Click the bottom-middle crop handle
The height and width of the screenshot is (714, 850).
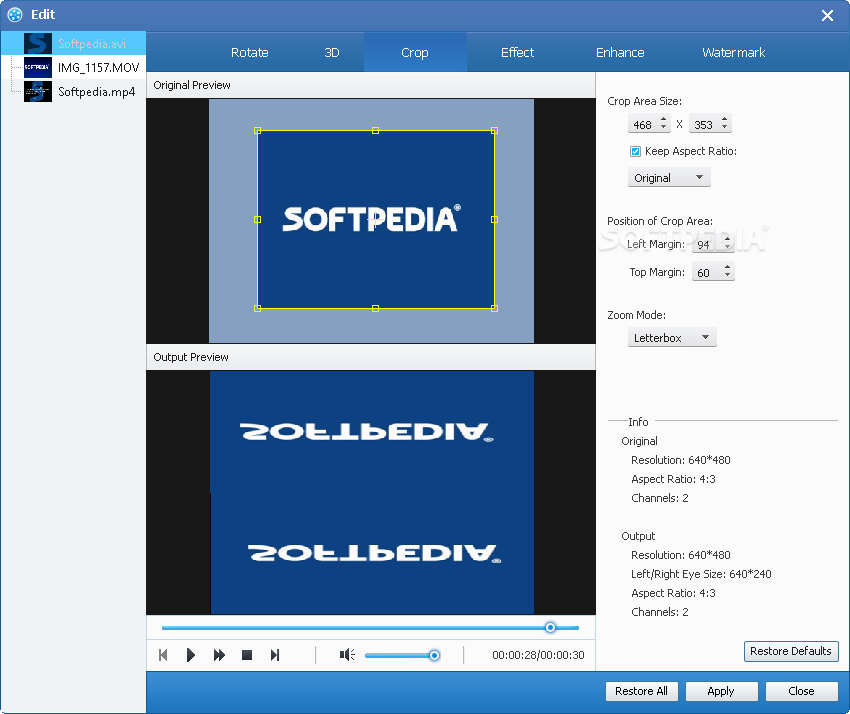point(375,308)
